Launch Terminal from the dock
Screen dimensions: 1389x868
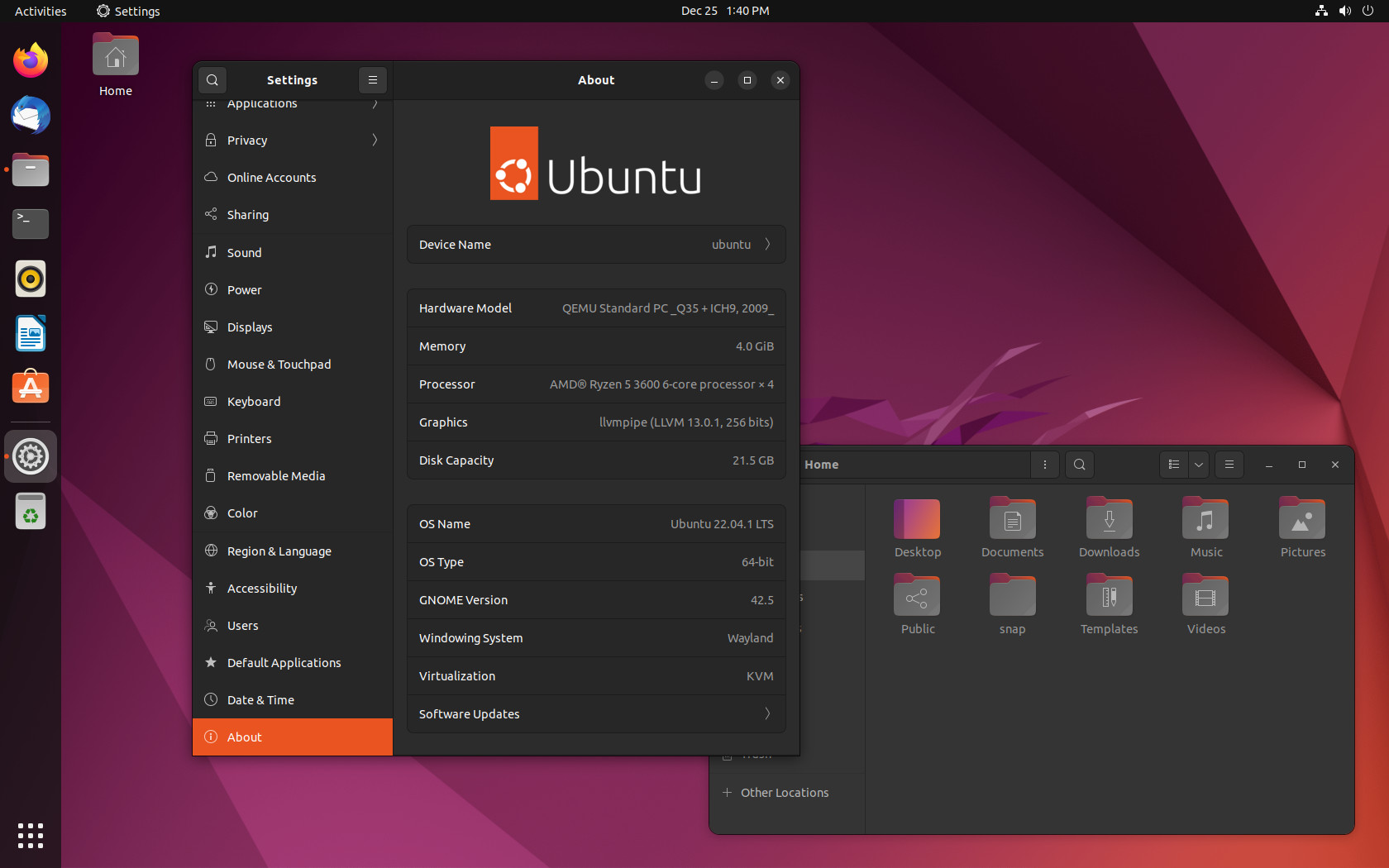(31, 224)
